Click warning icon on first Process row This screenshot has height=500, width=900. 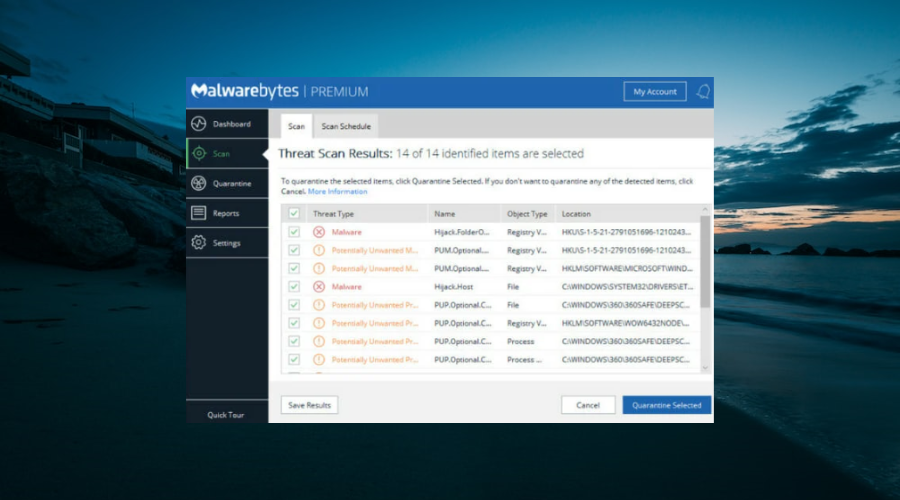(319, 341)
